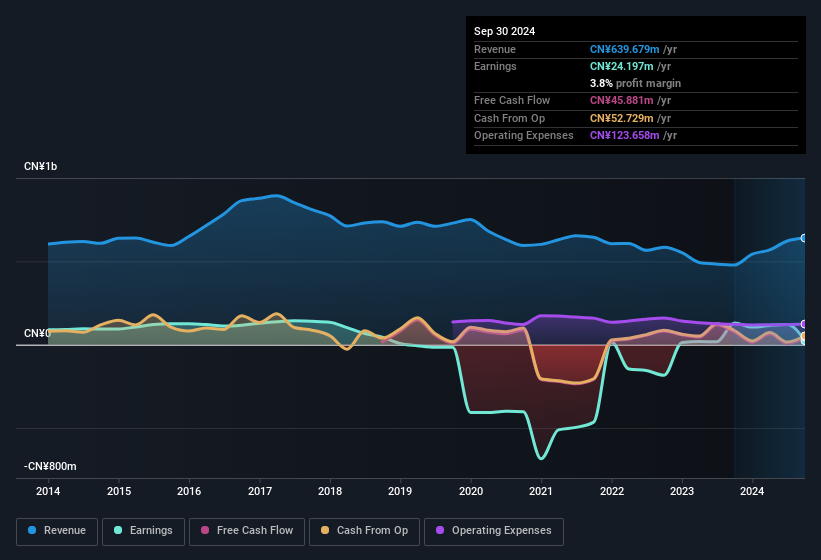Viewport: 821px width, 560px height.
Task: Click the Sep 30 2024 tooltip date
Action: pos(504,31)
